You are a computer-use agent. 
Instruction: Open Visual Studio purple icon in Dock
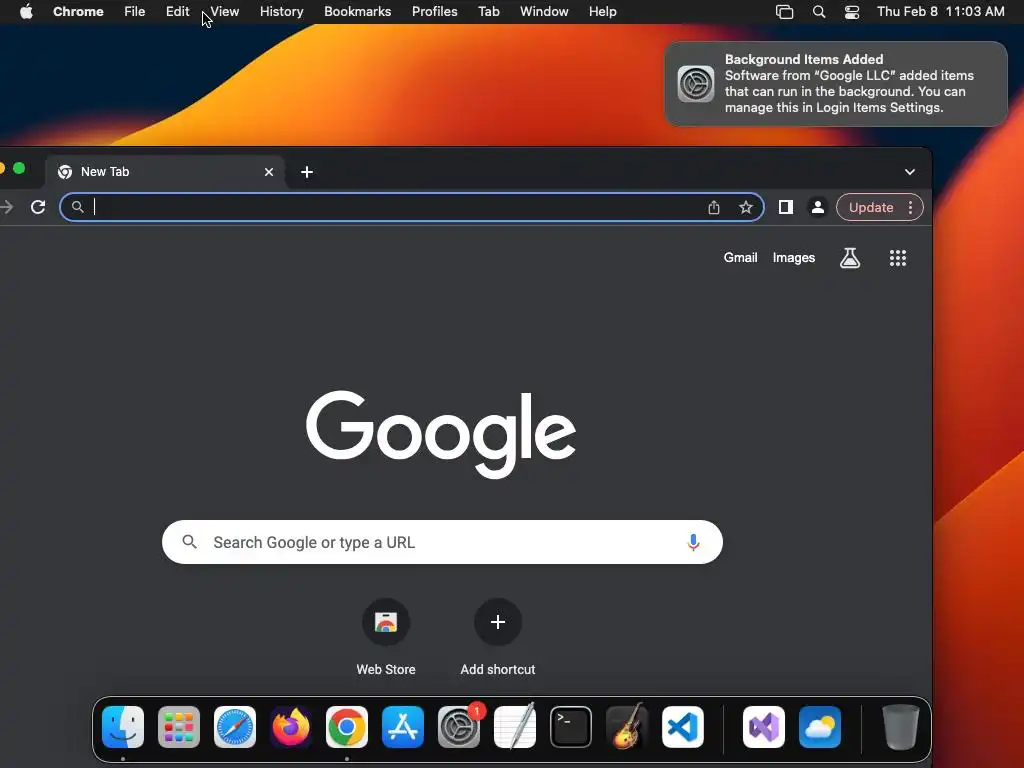coord(764,727)
